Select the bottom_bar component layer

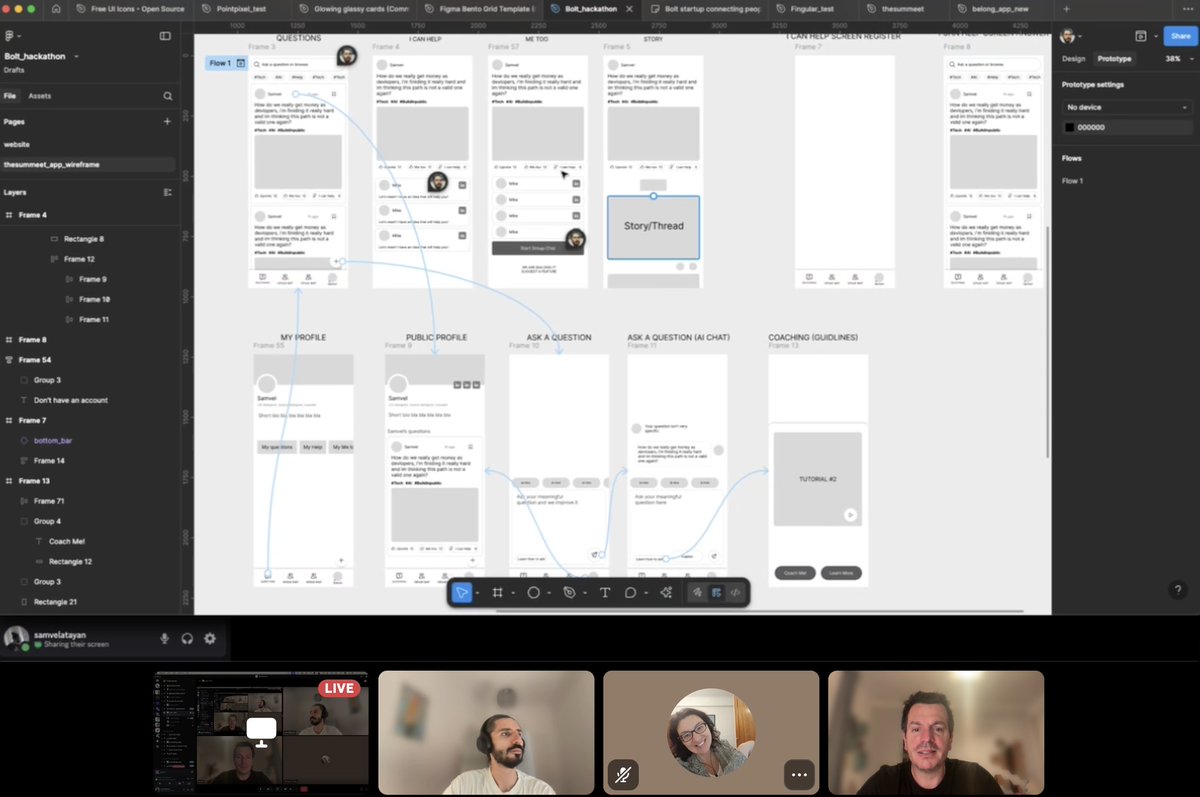(x=53, y=440)
